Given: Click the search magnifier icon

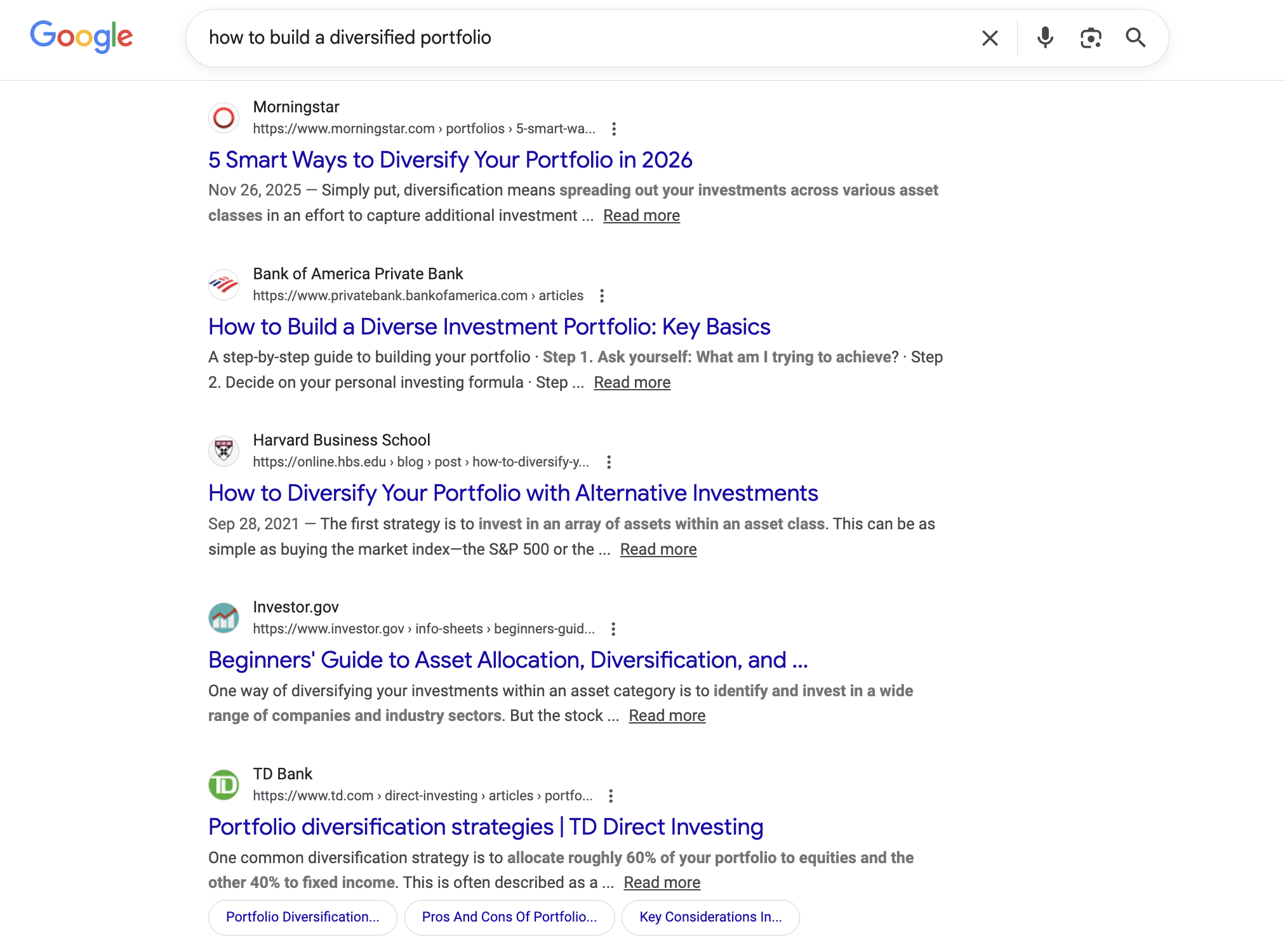Looking at the screenshot, I should point(1136,38).
